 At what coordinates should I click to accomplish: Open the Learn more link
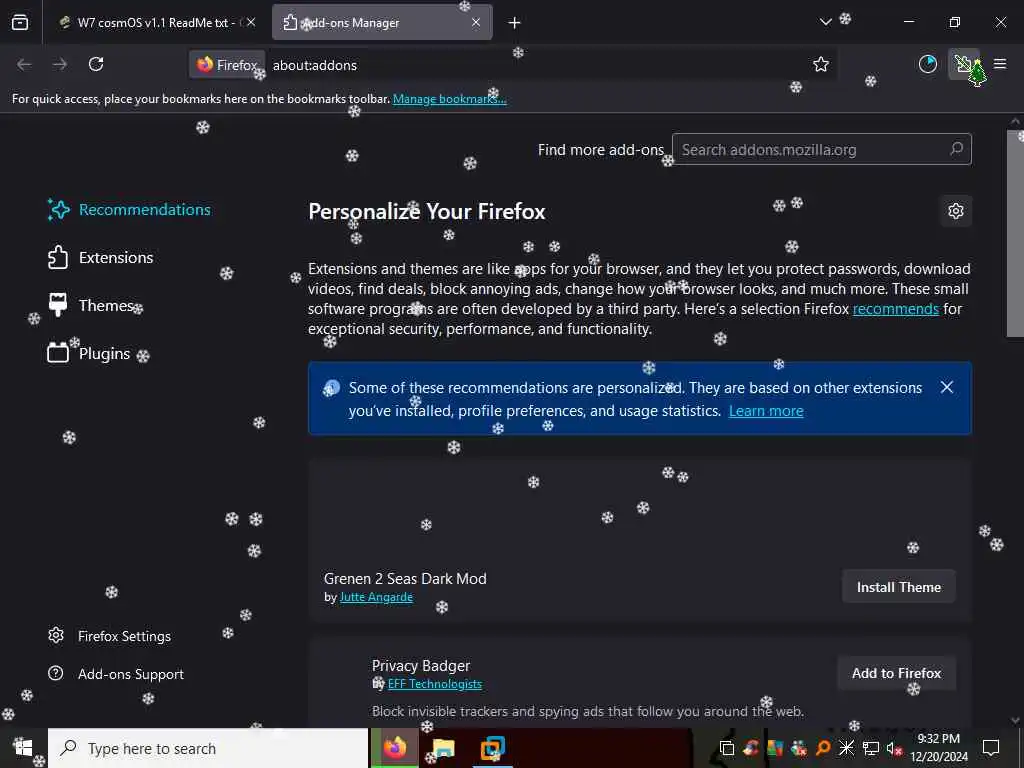pos(766,411)
